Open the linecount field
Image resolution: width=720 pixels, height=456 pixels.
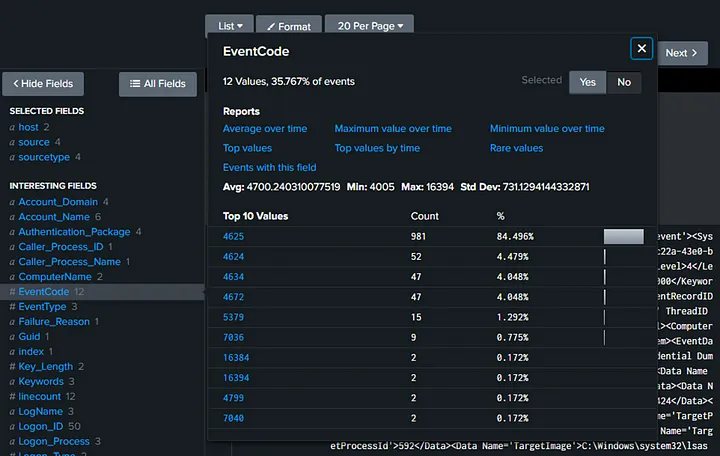[x=39, y=396]
